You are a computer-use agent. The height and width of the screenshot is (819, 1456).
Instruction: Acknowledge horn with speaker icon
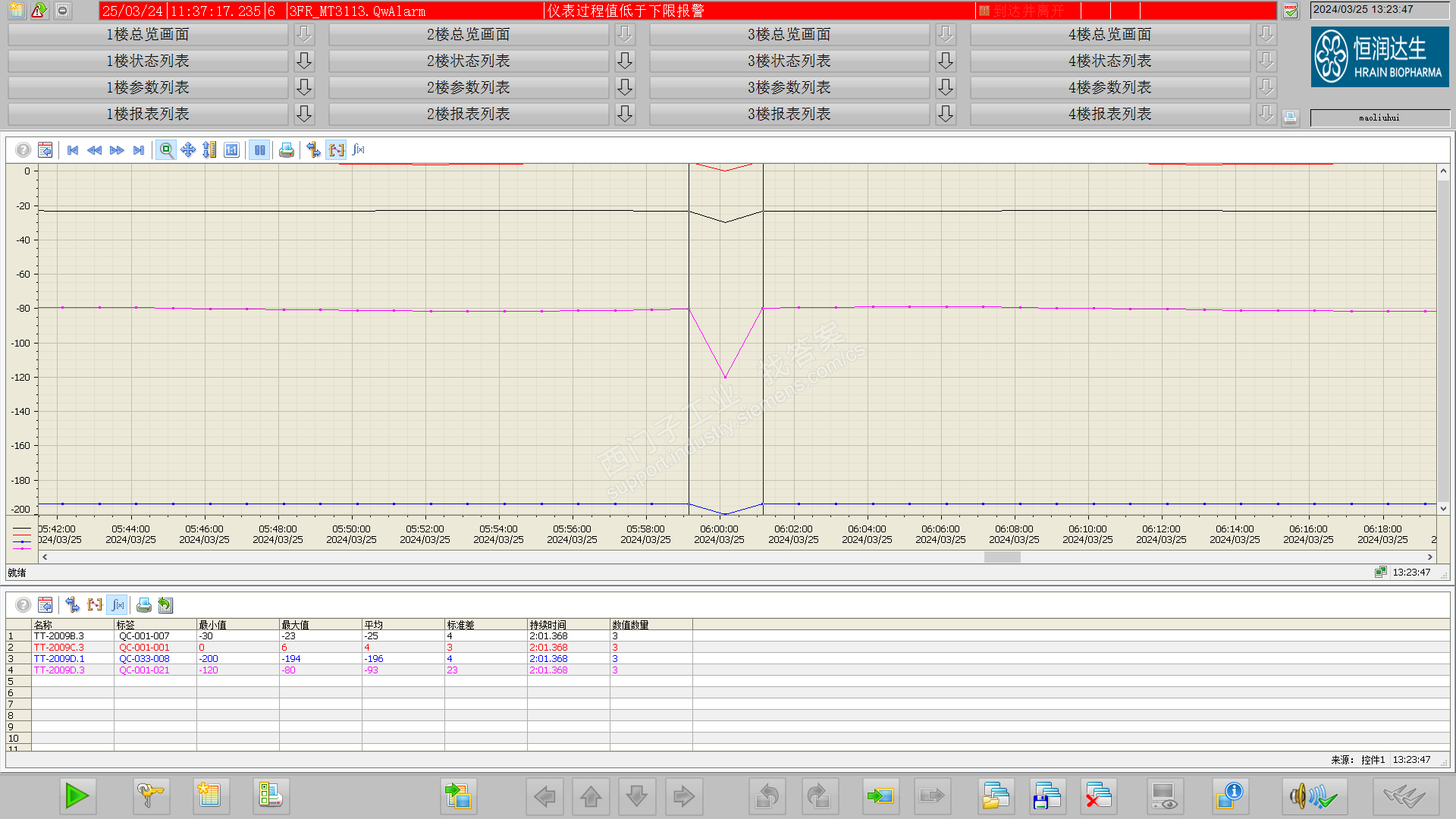pos(1313,796)
